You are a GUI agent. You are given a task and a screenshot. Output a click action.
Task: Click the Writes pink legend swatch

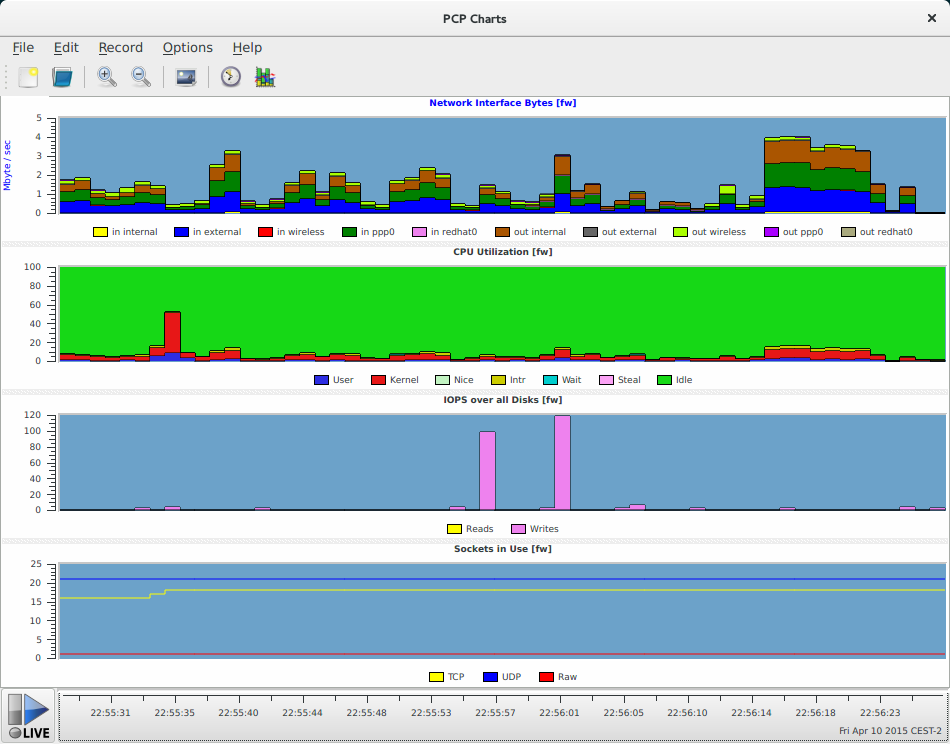(519, 529)
